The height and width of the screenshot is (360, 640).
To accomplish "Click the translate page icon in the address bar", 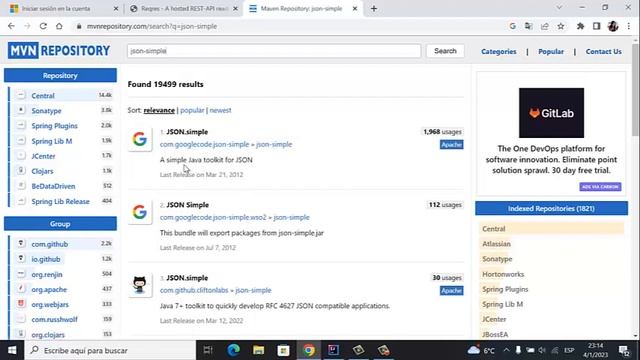I will pos(529,26).
